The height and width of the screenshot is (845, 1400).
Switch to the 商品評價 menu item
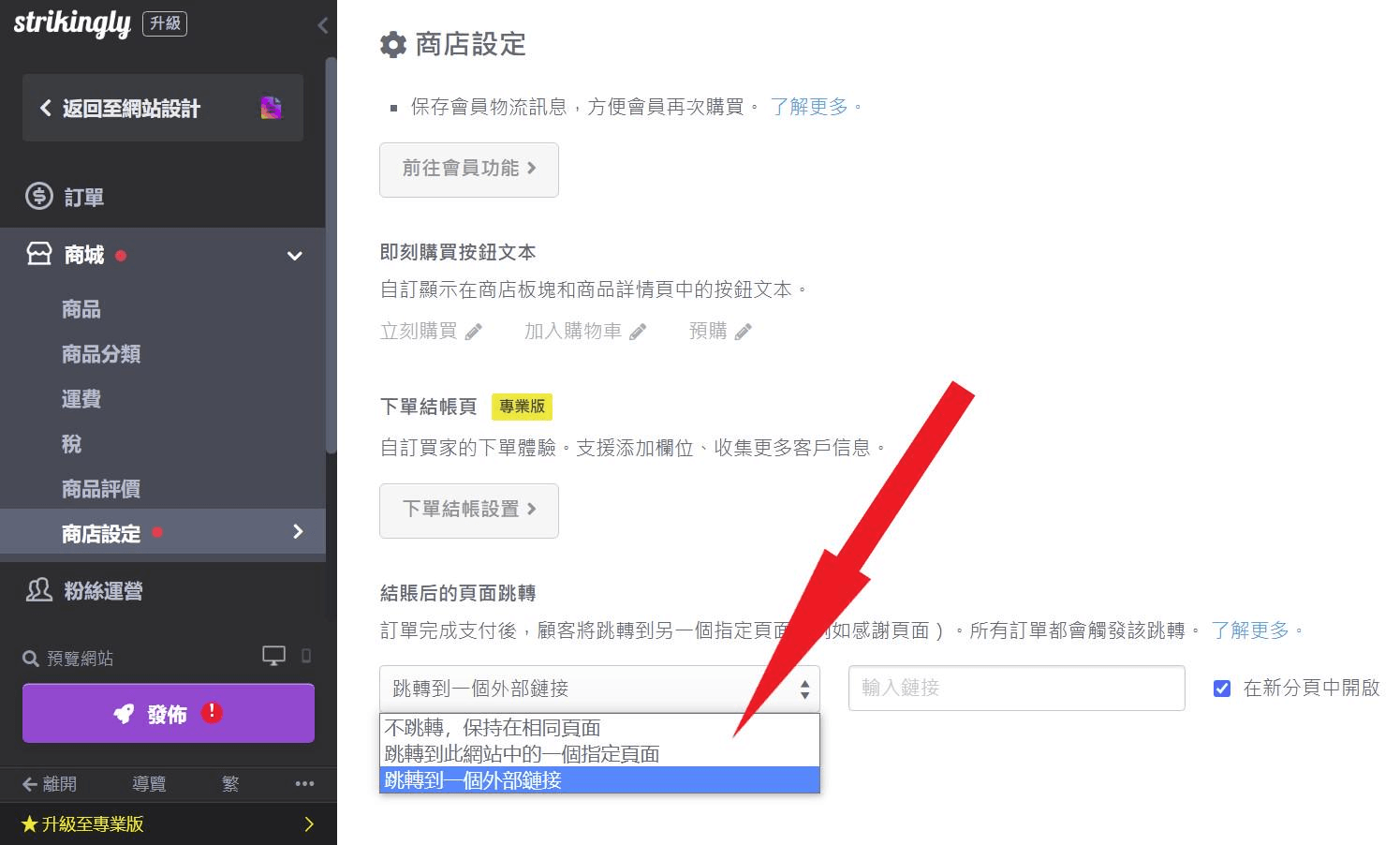pos(99,488)
